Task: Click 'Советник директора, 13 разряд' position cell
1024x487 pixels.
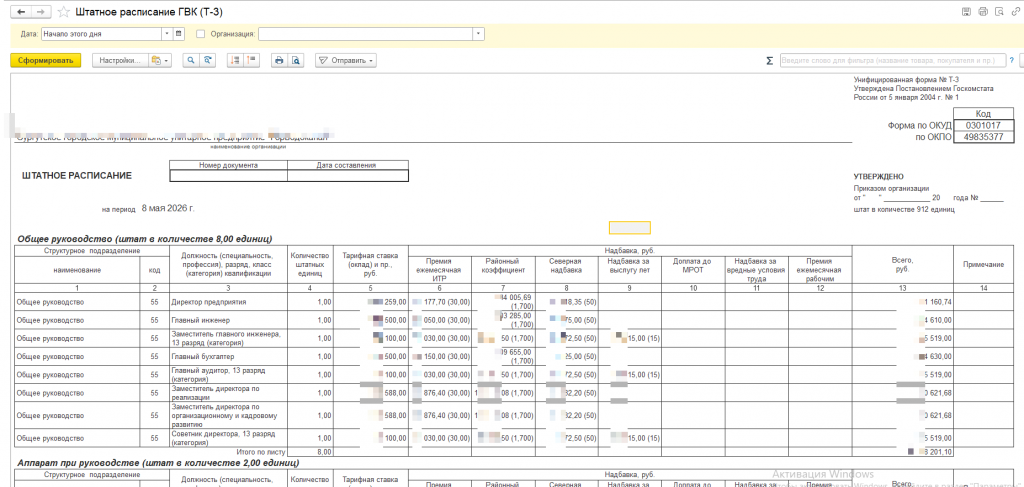Action: pyautogui.click(x=229, y=438)
